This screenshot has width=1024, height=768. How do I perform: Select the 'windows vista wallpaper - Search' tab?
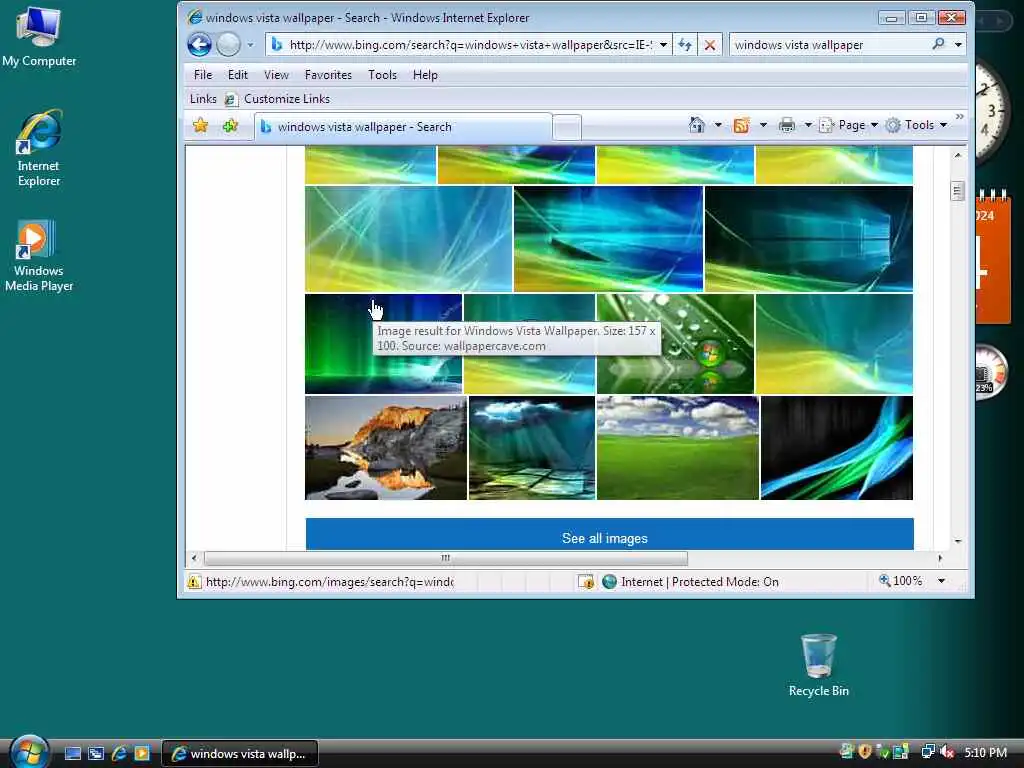pyautogui.click(x=403, y=127)
